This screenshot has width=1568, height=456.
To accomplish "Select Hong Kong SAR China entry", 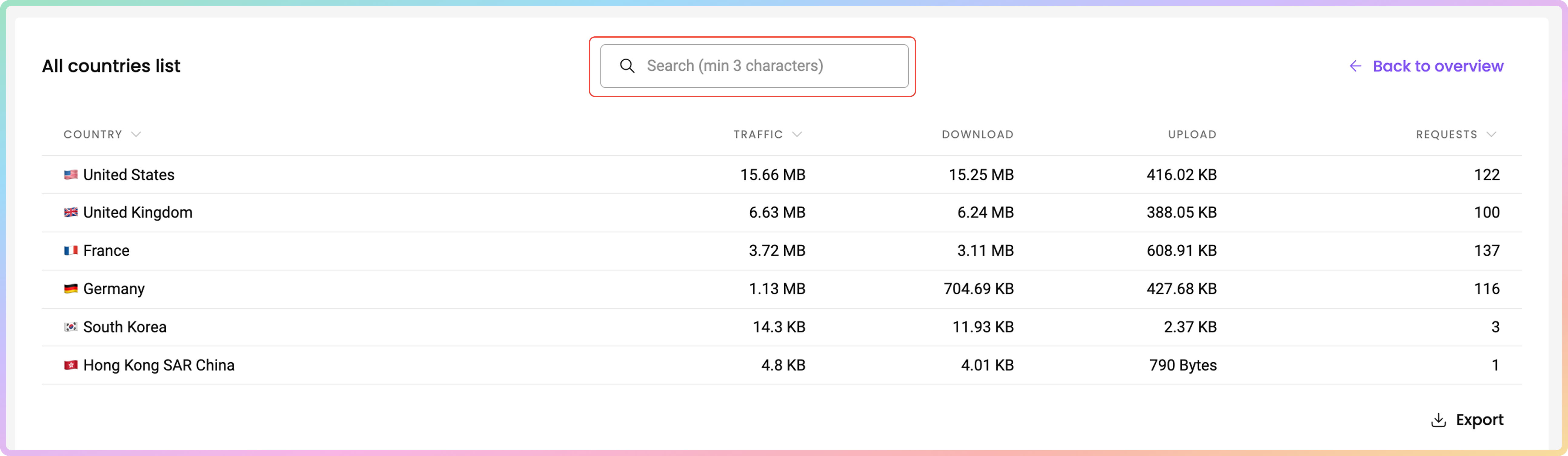I will (x=158, y=365).
